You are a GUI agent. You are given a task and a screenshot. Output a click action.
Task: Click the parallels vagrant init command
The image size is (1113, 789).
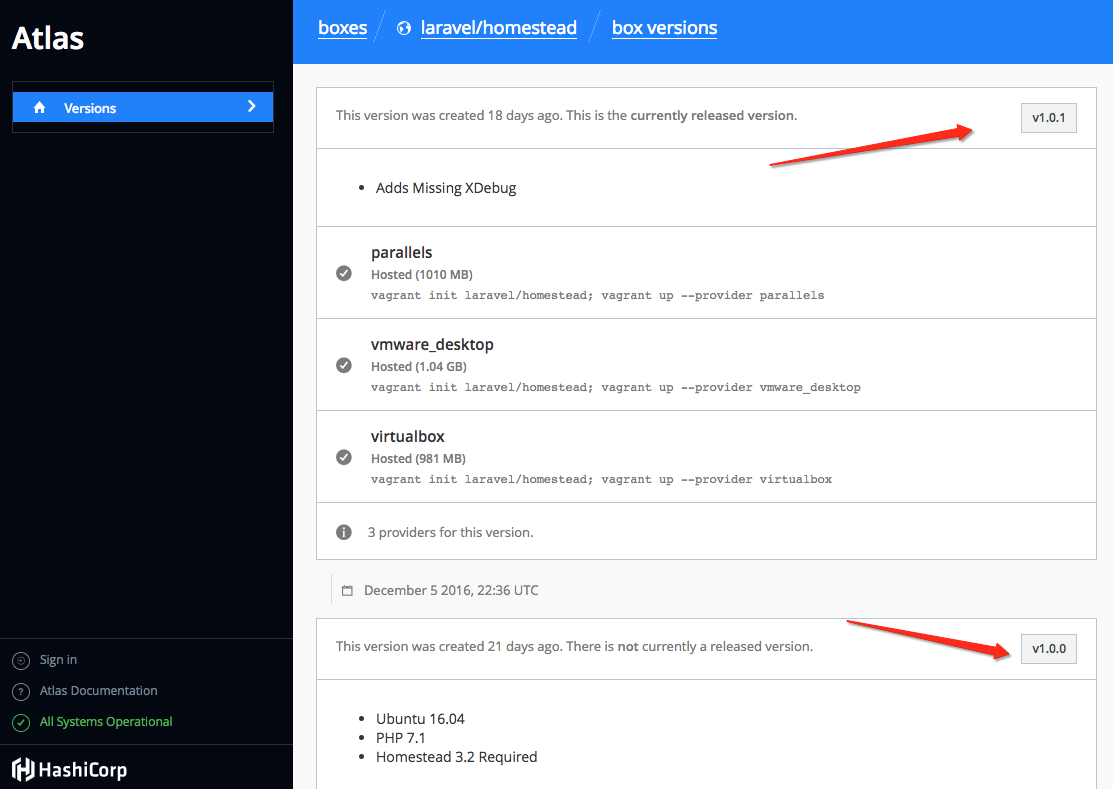597,295
